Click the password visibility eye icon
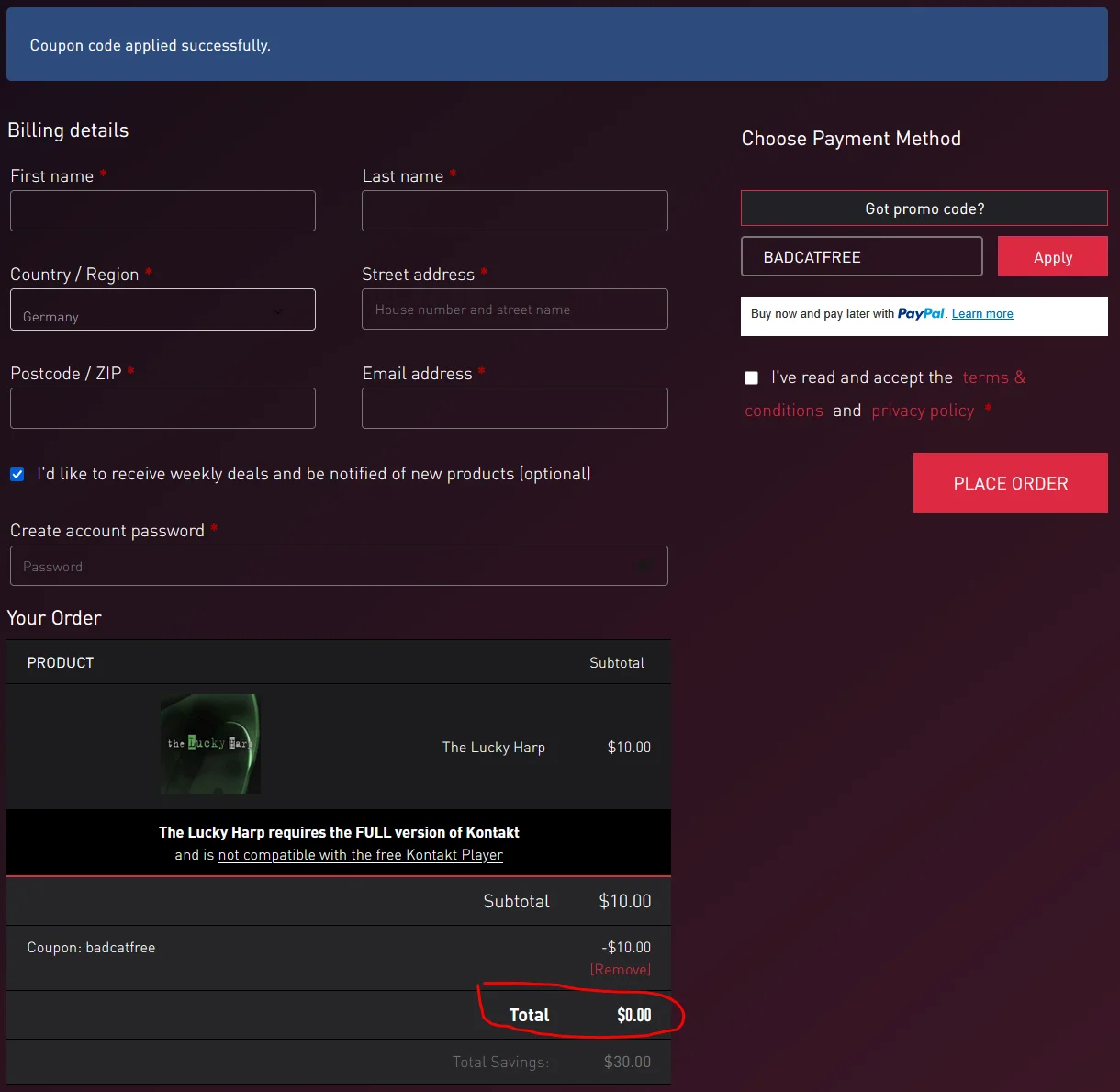This screenshot has height=1092, width=1120. click(x=644, y=567)
